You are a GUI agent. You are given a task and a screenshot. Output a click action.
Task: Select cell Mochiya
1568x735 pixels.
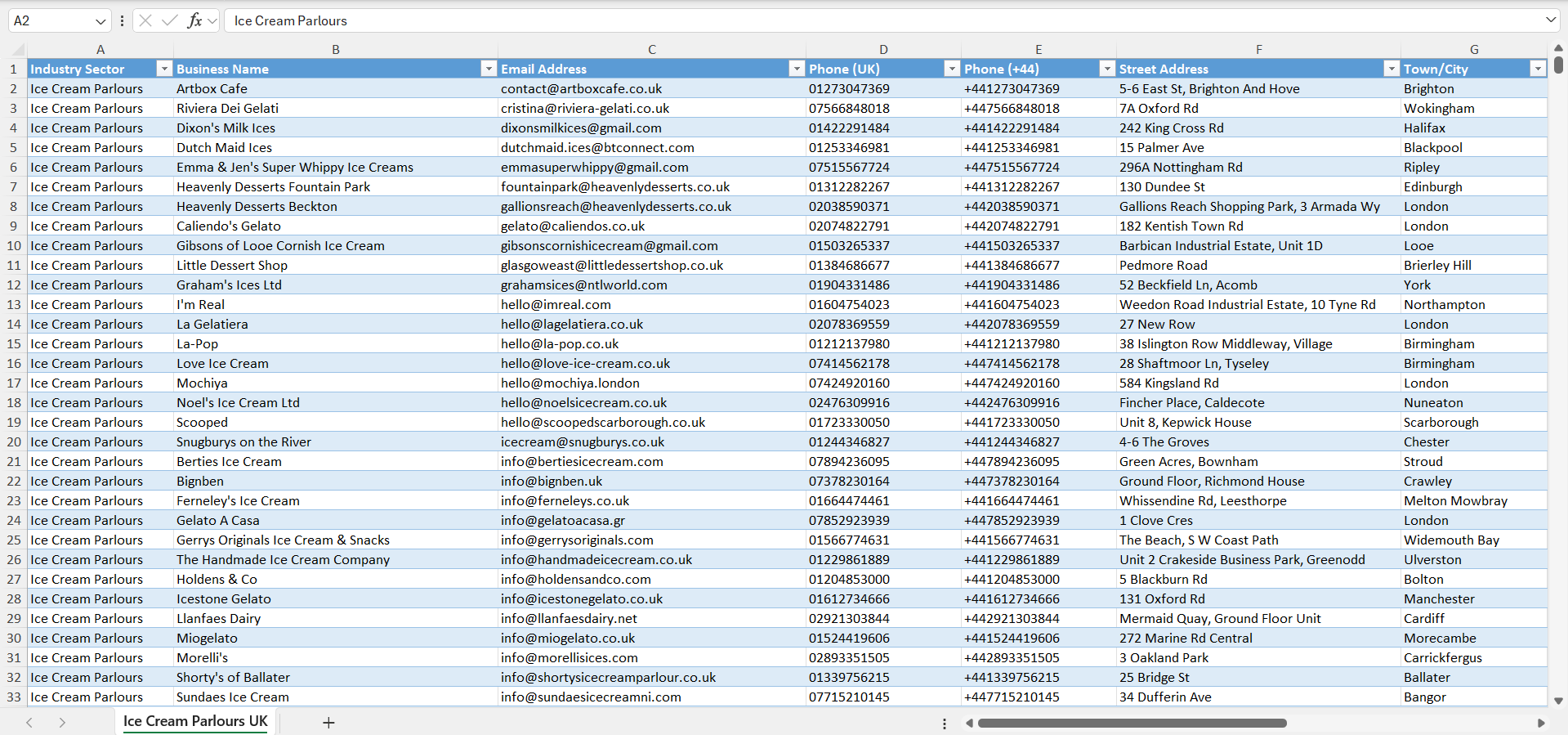pyautogui.click(x=336, y=383)
